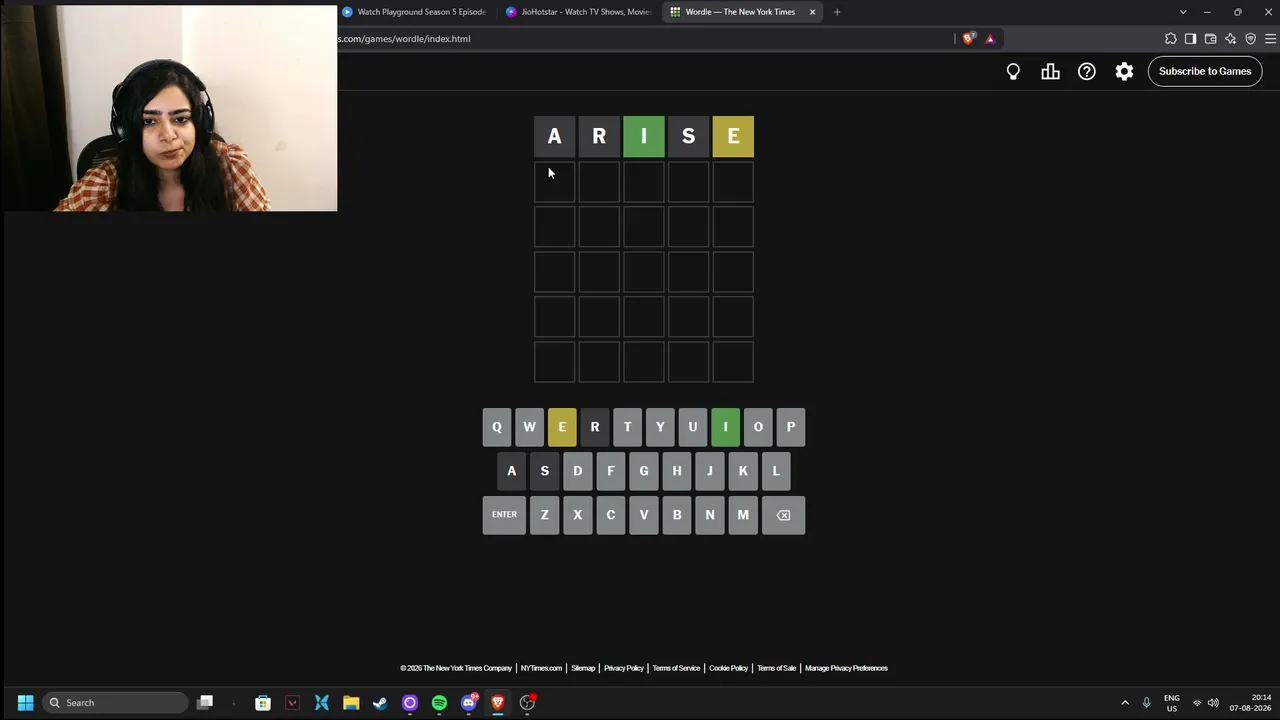Open Wordle settings gear icon
The height and width of the screenshot is (720, 1280).
point(1124,71)
